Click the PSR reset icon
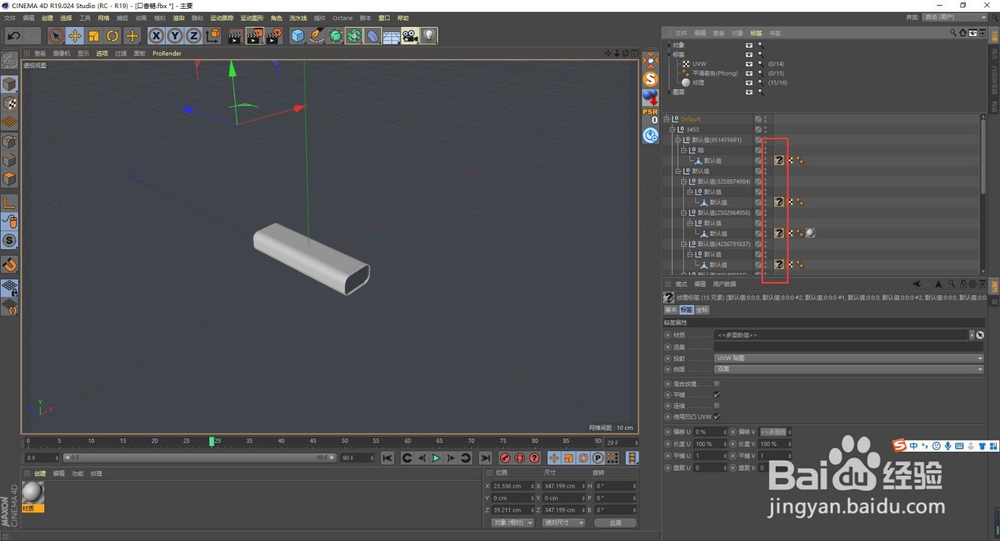The width and height of the screenshot is (1000, 541). [x=650, y=115]
